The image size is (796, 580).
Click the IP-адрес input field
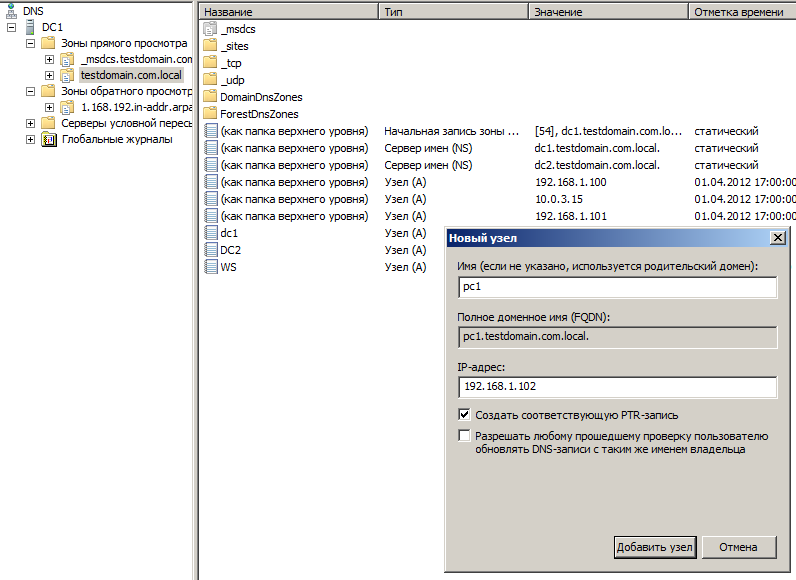pos(617,387)
